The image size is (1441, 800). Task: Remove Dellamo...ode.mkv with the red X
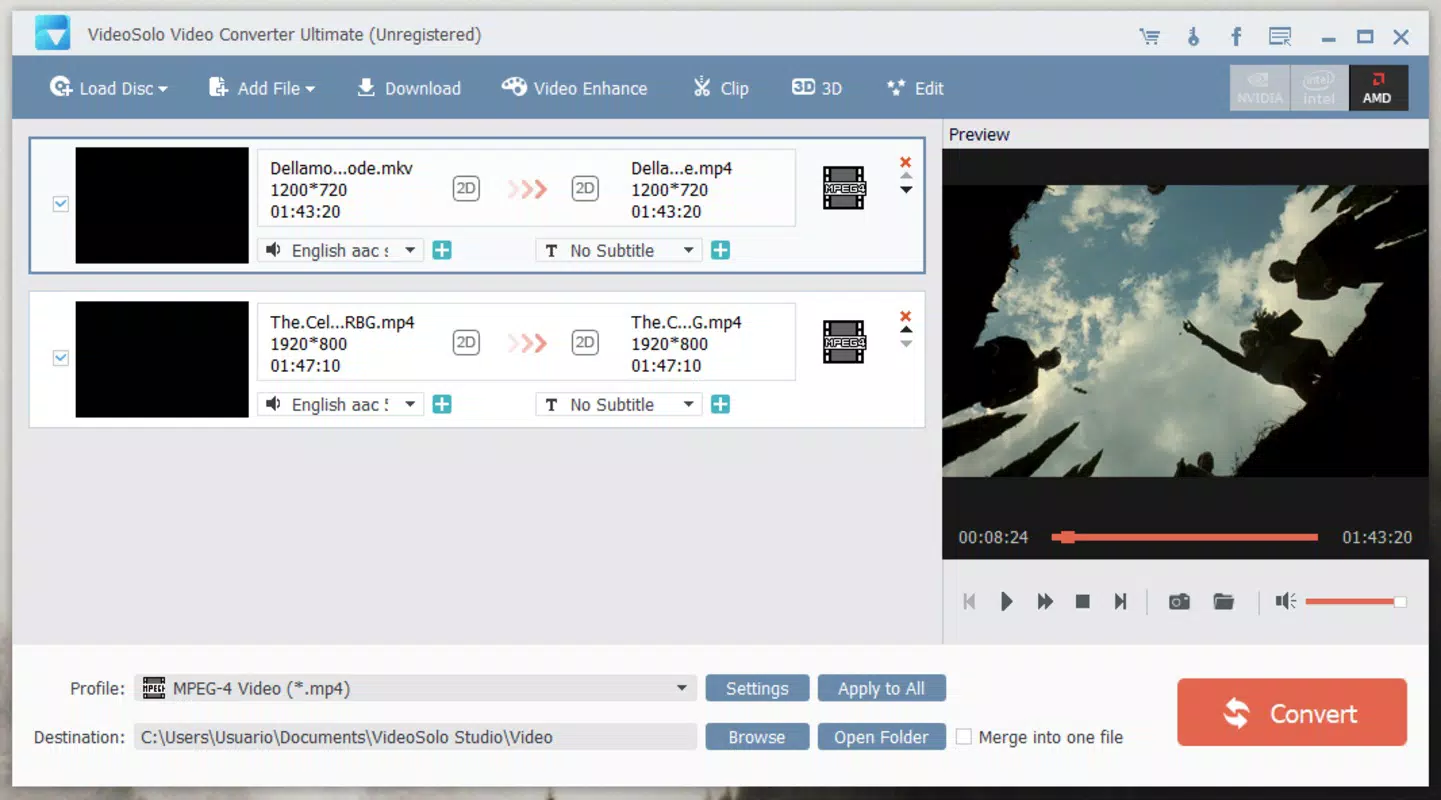pyautogui.click(x=905, y=162)
